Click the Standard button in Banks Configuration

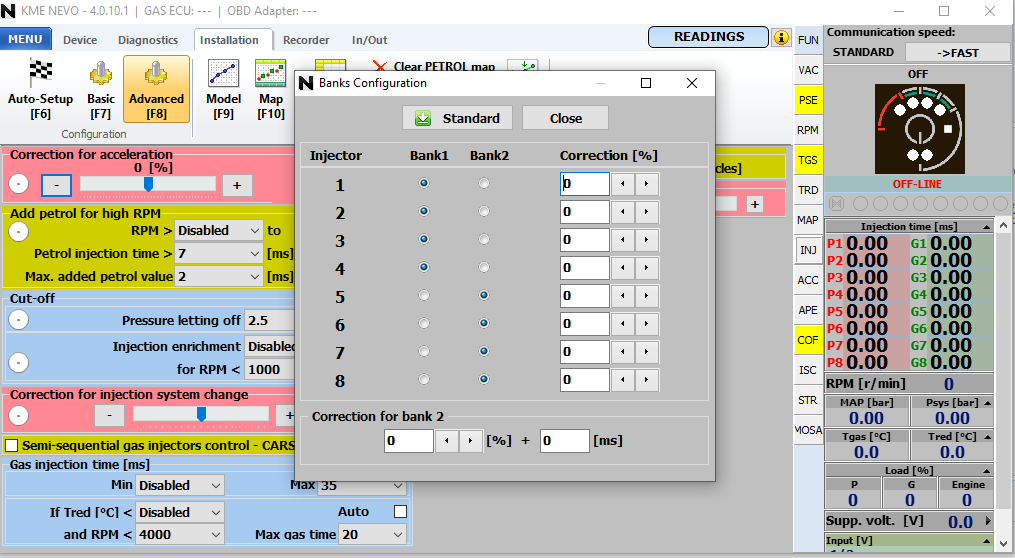click(458, 118)
